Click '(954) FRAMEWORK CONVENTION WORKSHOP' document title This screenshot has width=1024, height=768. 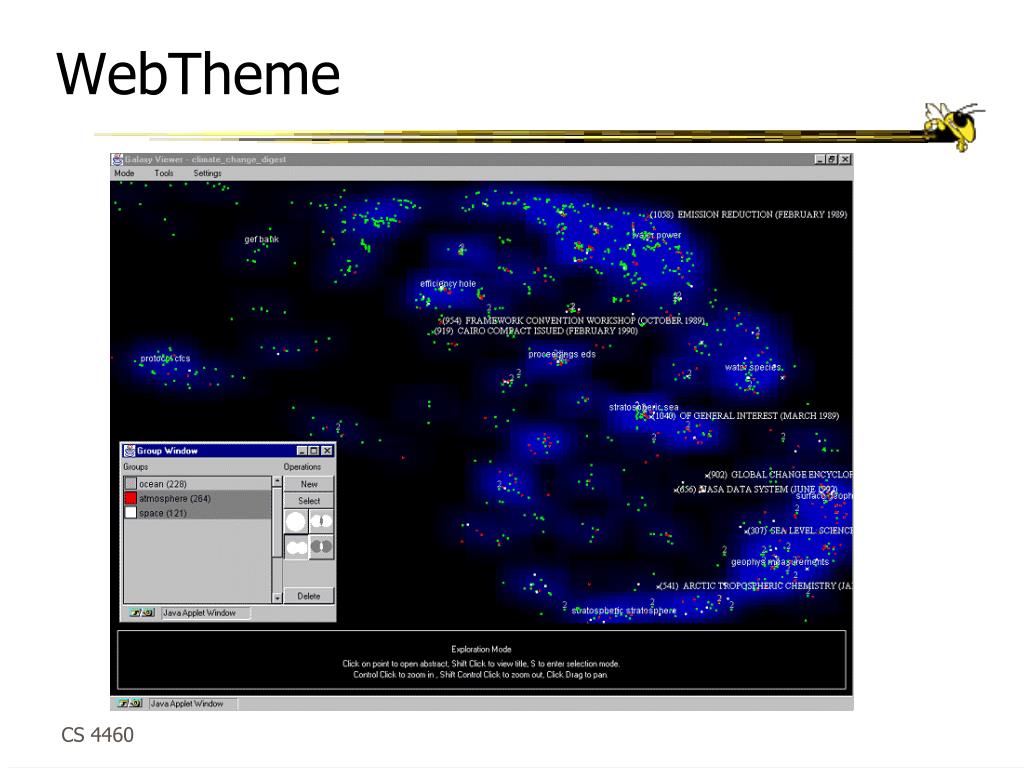pyautogui.click(x=573, y=320)
